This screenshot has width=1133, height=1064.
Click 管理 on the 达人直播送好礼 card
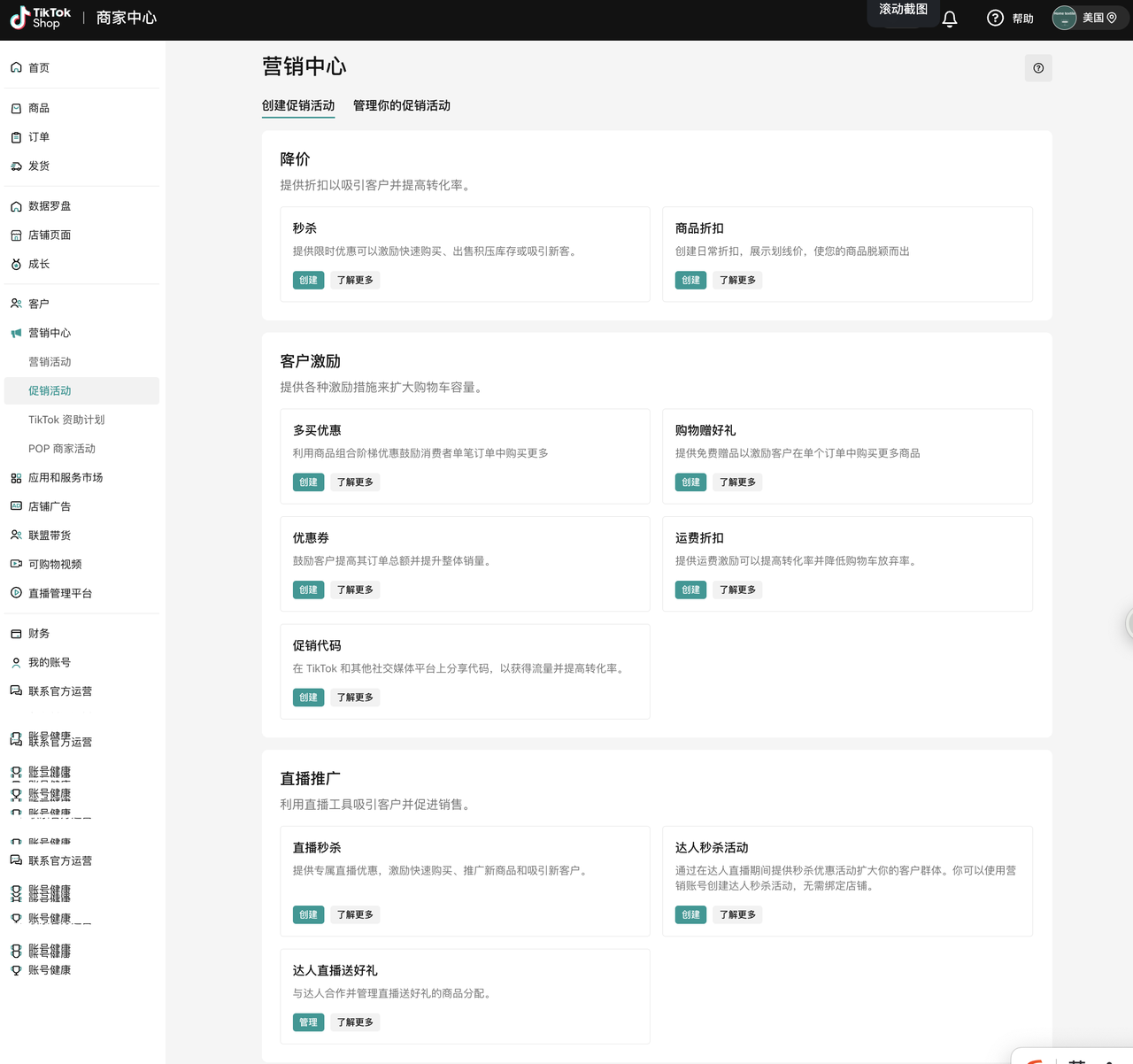[x=308, y=1022]
